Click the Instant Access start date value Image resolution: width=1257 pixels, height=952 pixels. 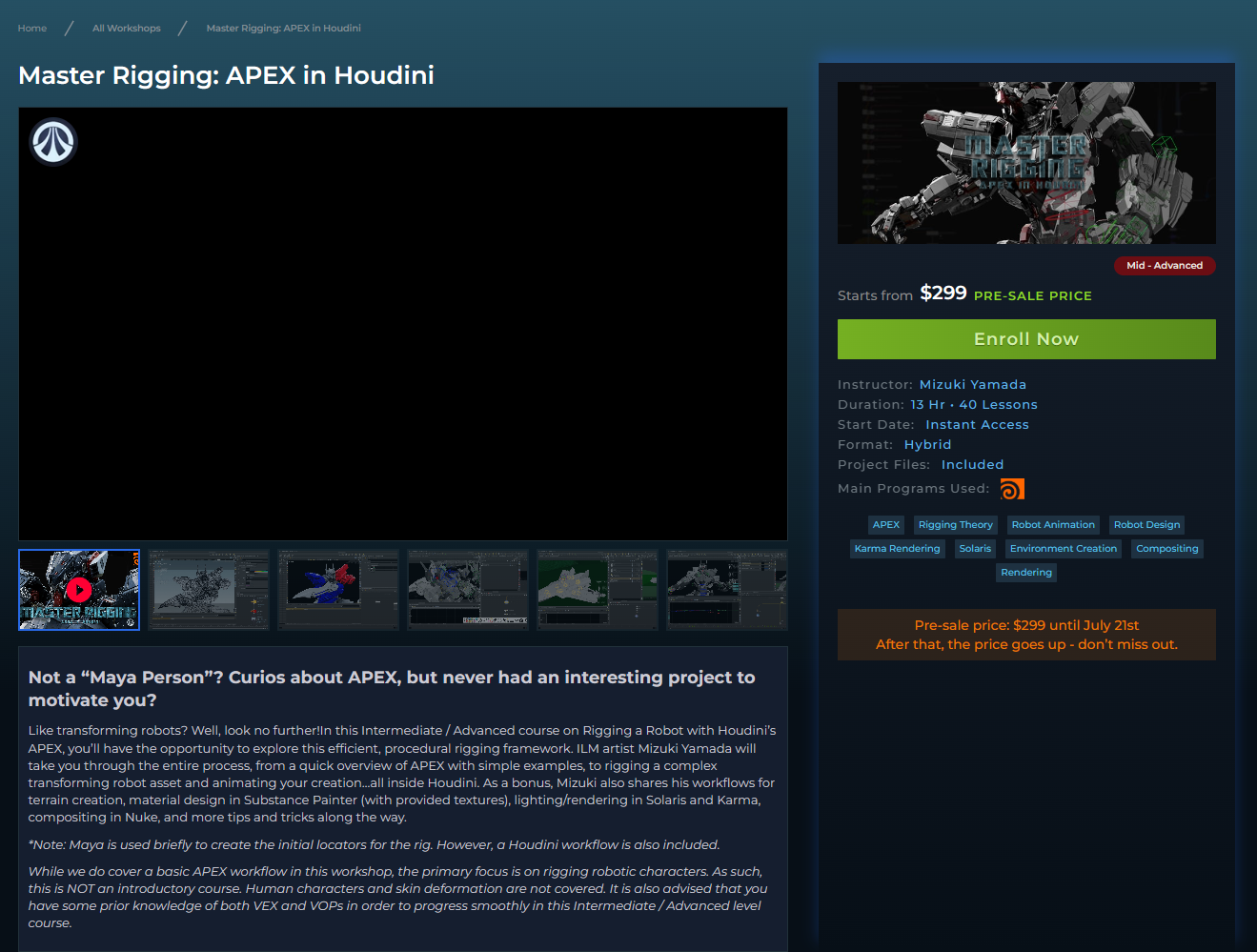[x=977, y=425]
